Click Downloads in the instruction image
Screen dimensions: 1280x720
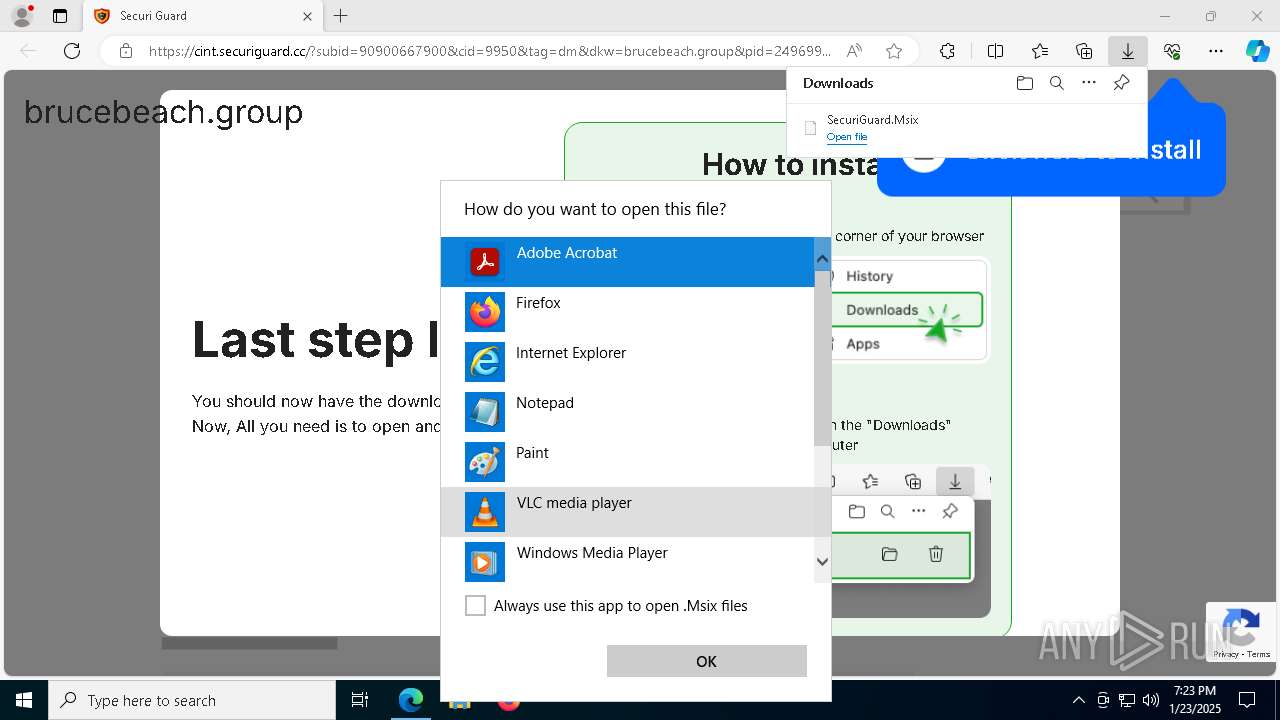tap(882, 310)
